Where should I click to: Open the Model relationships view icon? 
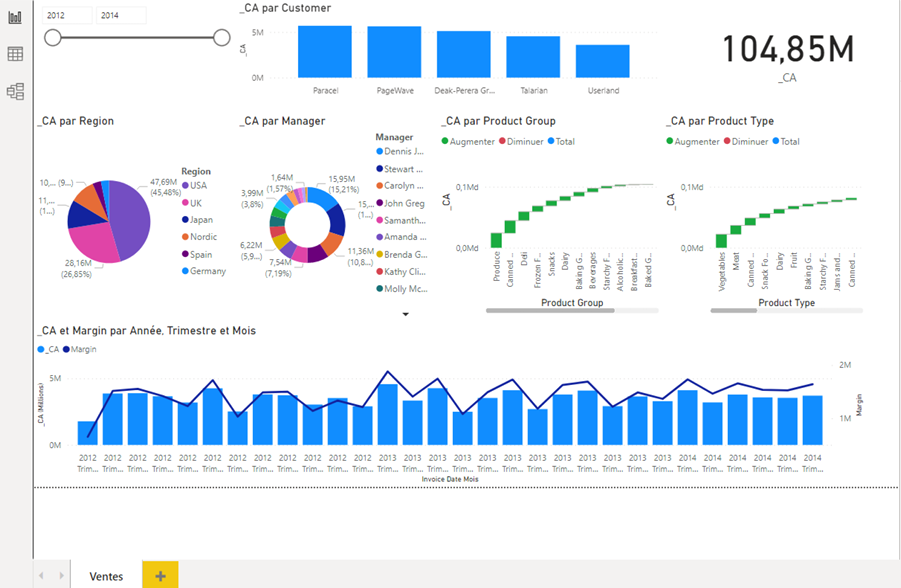[15, 91]
